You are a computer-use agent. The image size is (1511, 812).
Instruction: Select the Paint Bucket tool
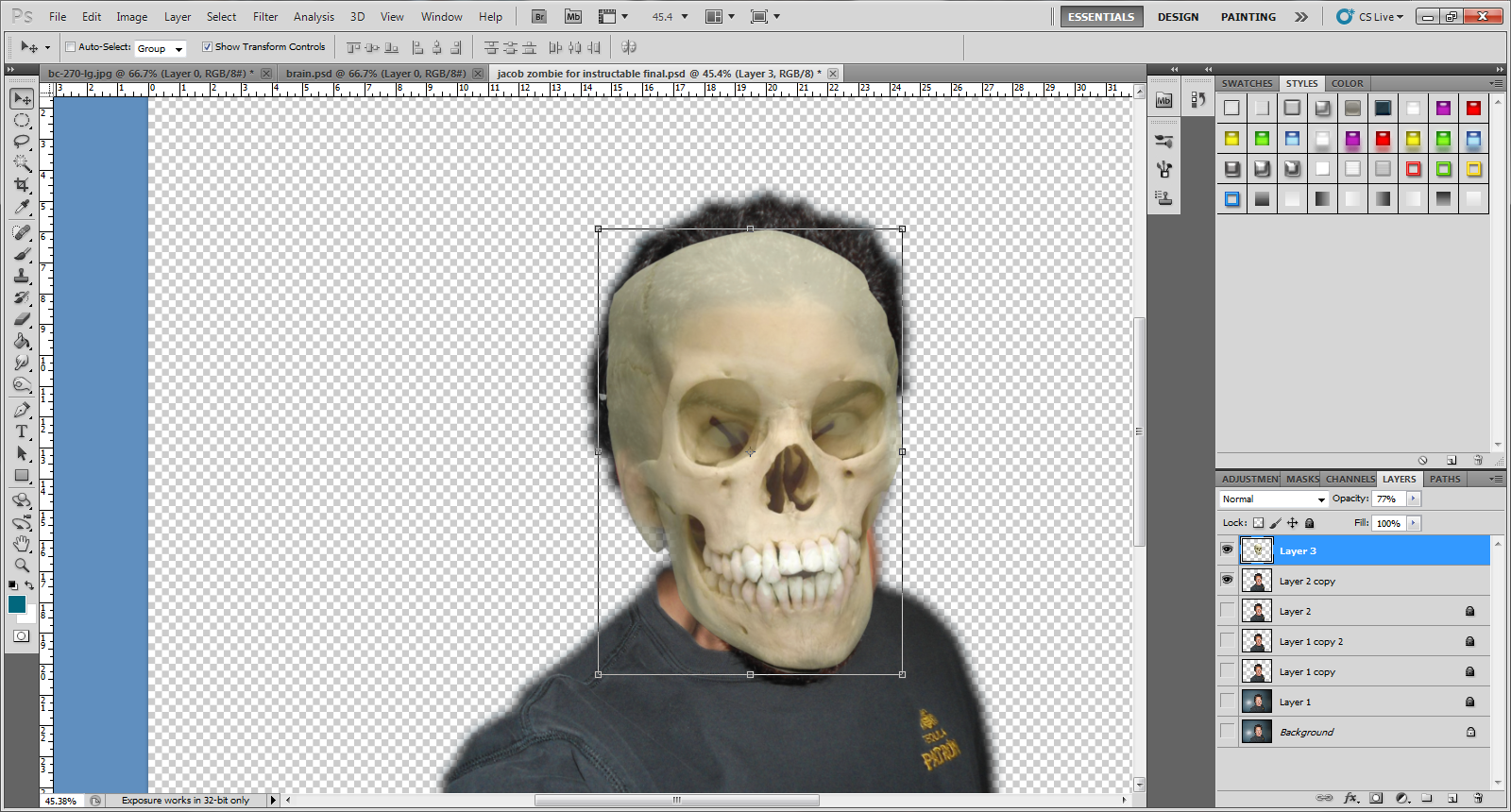[x=23, y=341]
